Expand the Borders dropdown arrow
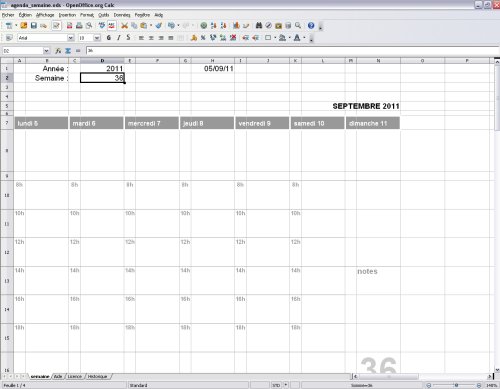Screen dimensions: 500x389 click(x=275, y=38)
